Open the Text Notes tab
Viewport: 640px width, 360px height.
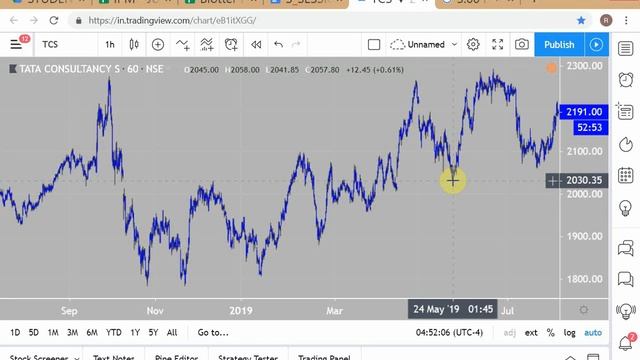114,357
